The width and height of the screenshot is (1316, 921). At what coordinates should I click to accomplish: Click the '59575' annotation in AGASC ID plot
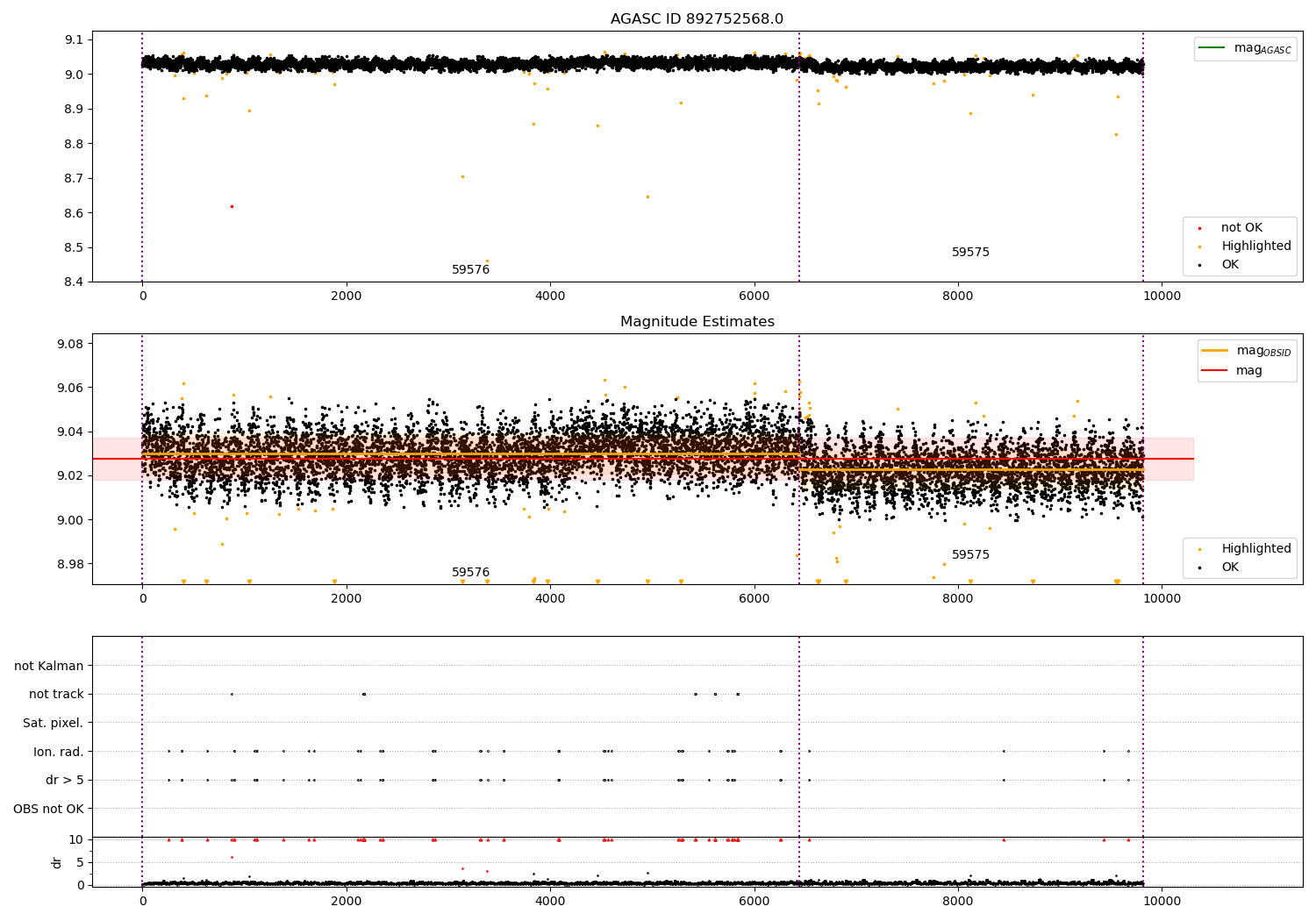[x=970, y=253]
